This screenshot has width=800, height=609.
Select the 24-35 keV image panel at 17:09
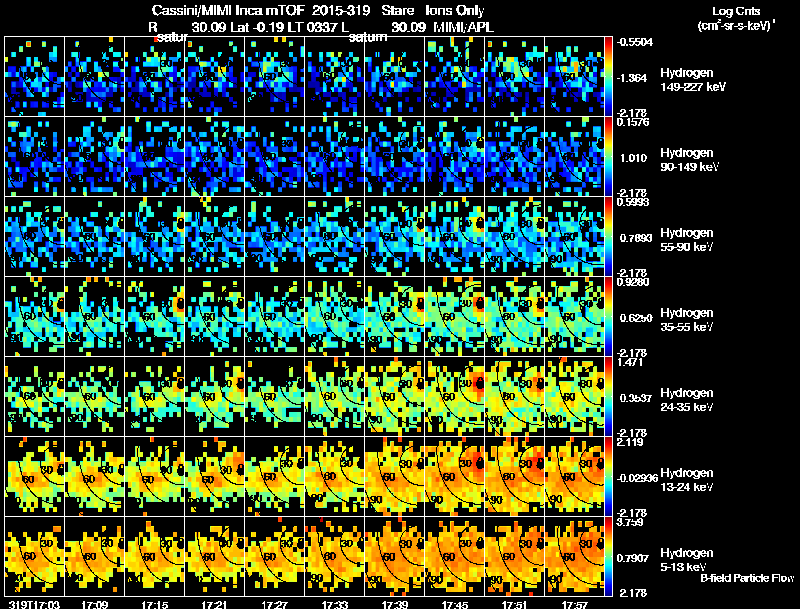click(94, 397)
